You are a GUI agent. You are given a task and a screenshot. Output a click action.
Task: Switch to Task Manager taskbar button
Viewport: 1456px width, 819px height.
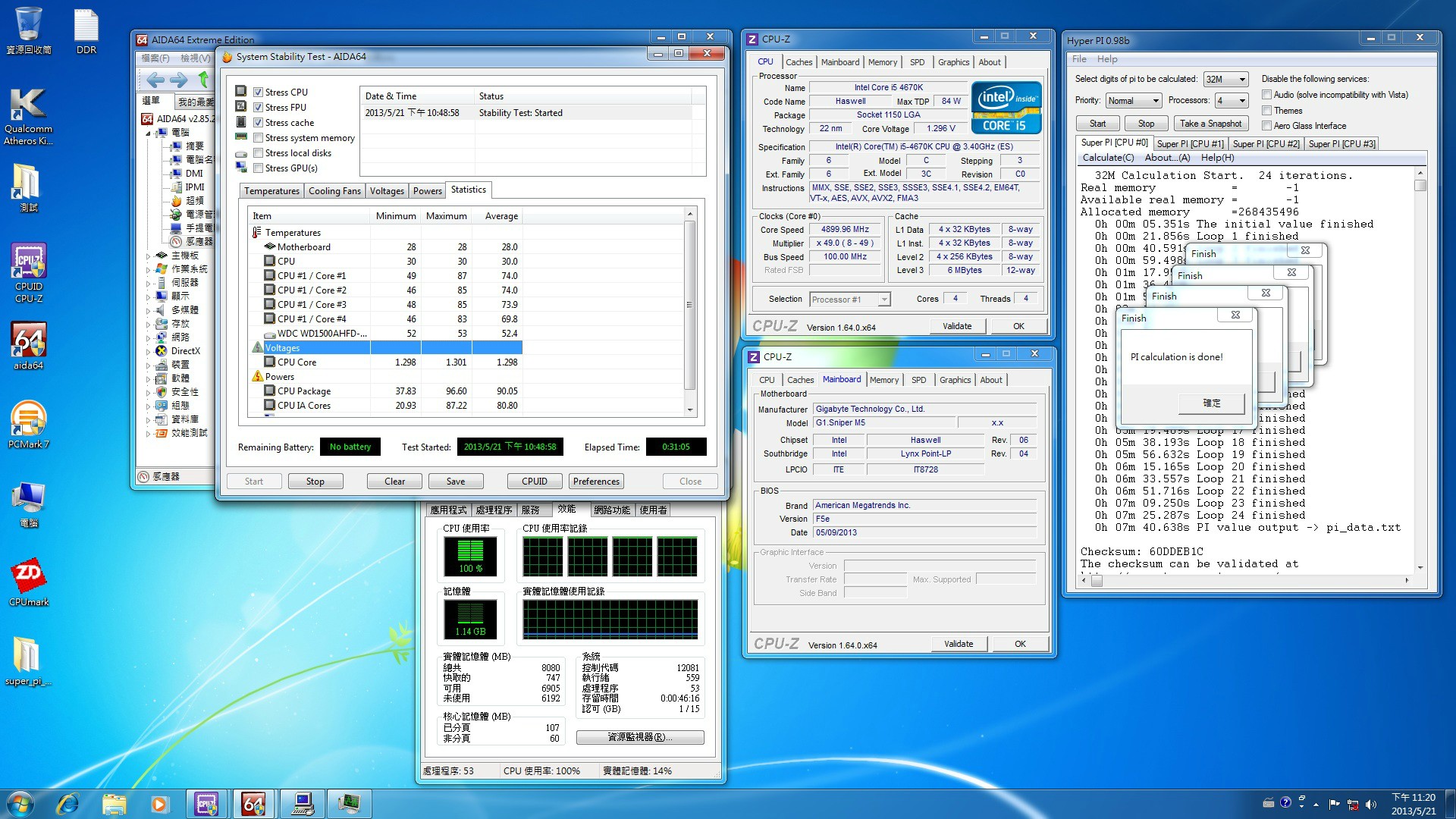click(x=349, y=804)
